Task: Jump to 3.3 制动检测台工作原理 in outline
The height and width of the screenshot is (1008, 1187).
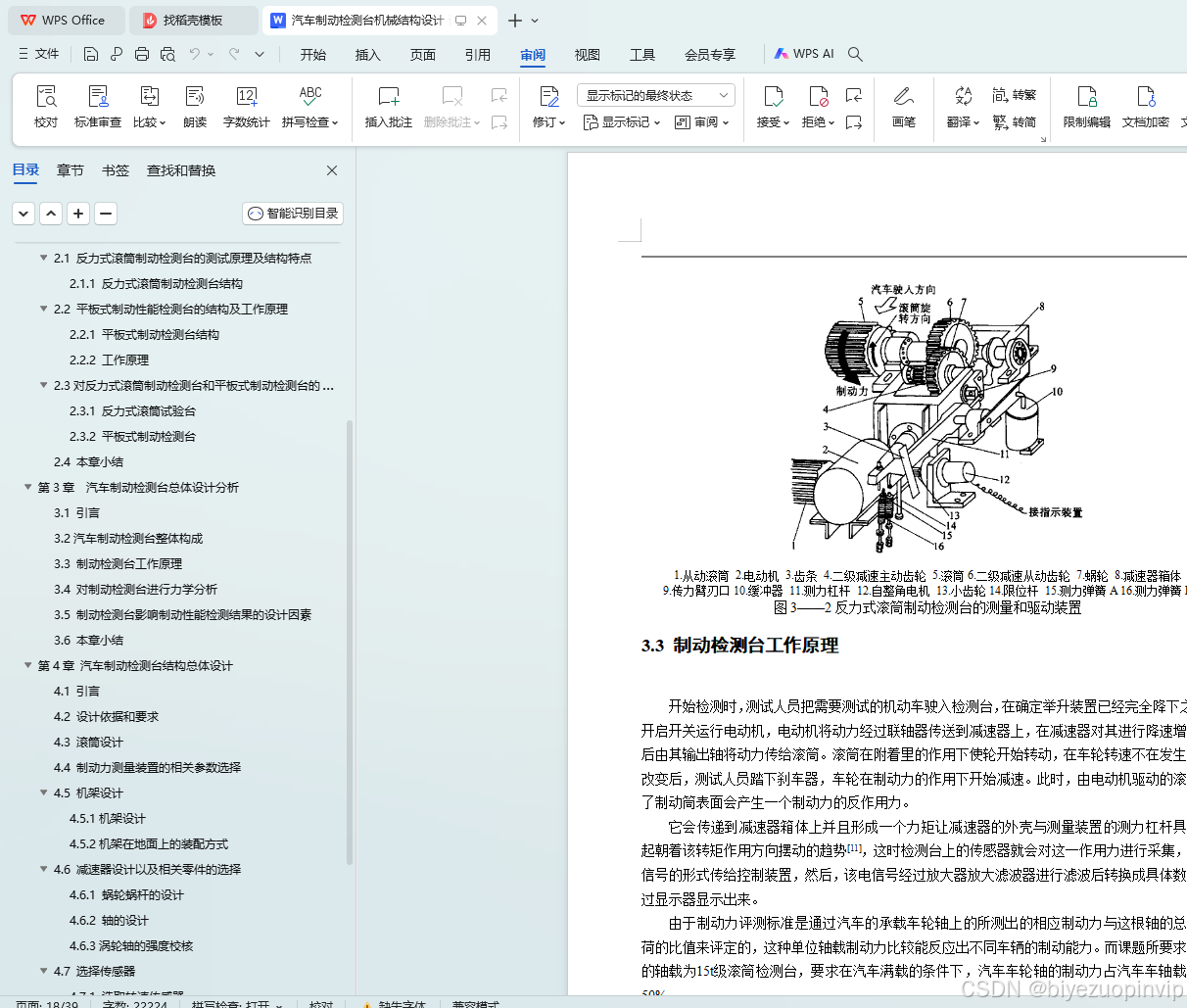Action: point(118,563)
